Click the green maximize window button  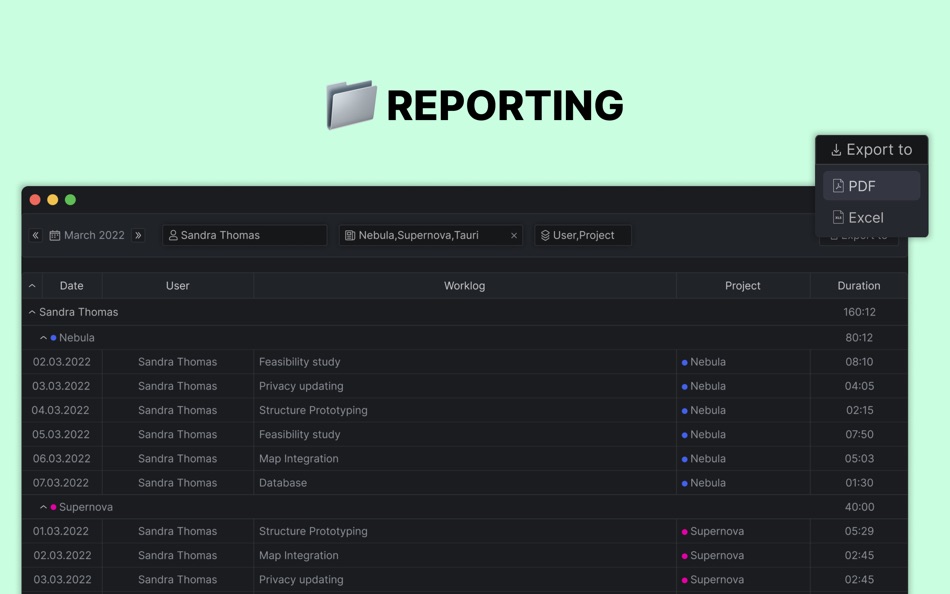point(70,200)
